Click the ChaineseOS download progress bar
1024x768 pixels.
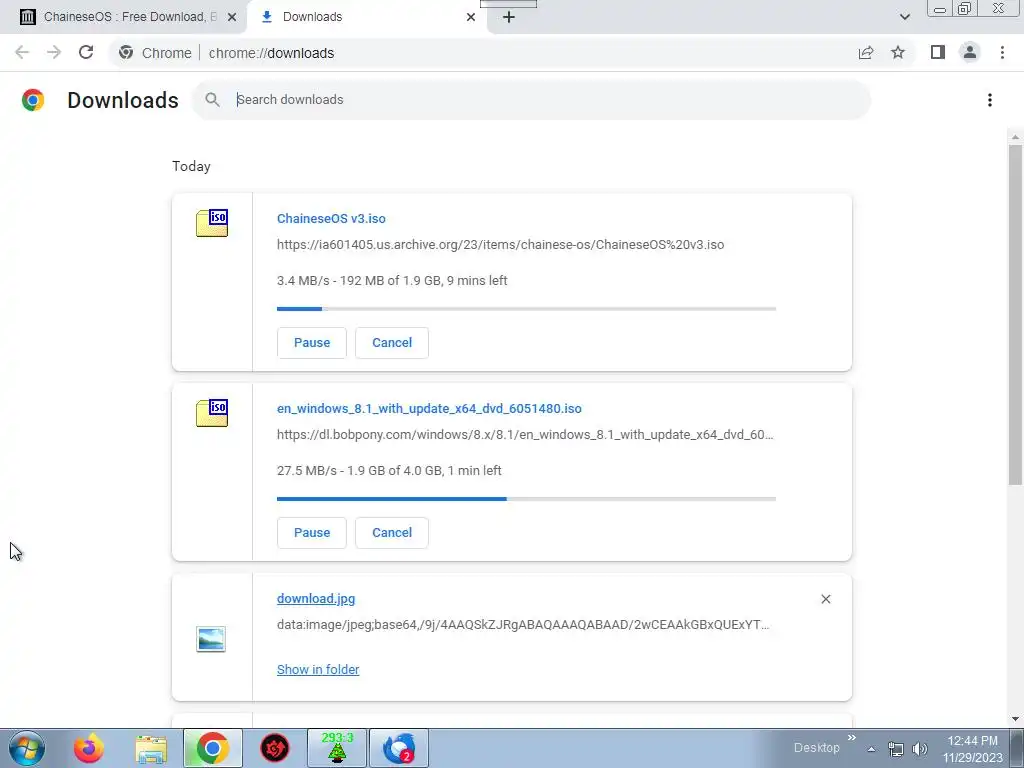pyautogui.click(x=526, y=309)
